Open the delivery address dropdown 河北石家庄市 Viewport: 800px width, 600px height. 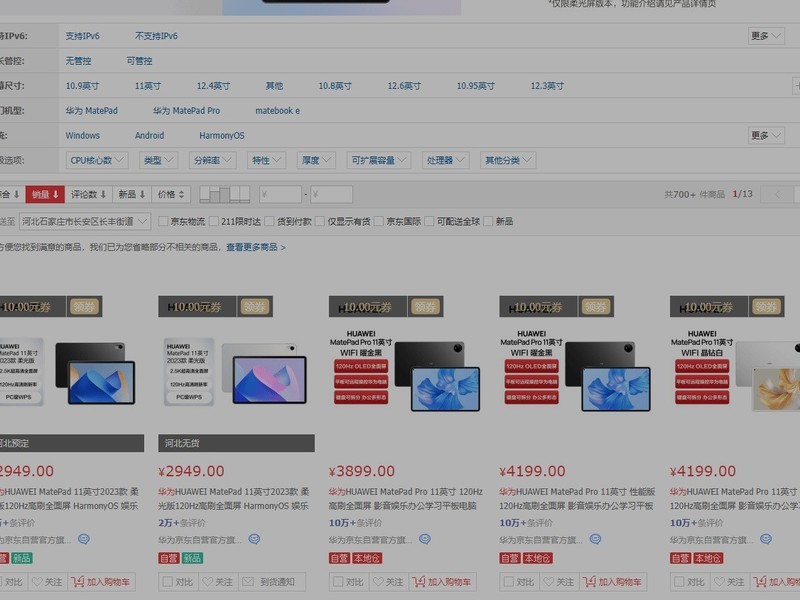point(85,221)
